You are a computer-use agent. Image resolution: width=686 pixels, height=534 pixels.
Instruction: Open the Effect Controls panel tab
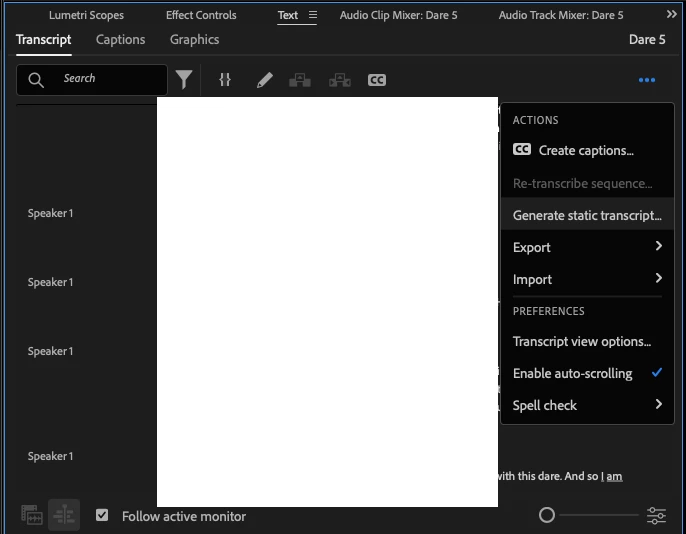(201, 15)
